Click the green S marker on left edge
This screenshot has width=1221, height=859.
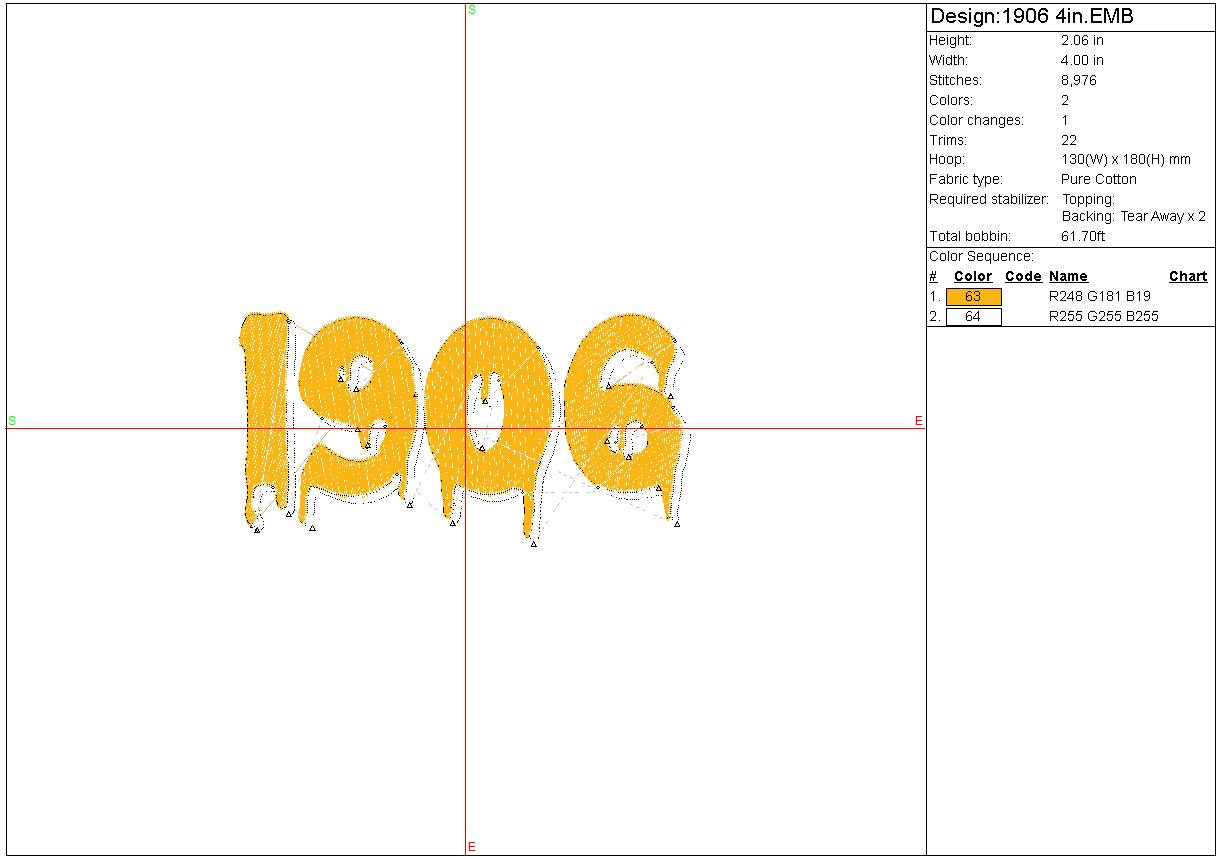click(12, 421)
